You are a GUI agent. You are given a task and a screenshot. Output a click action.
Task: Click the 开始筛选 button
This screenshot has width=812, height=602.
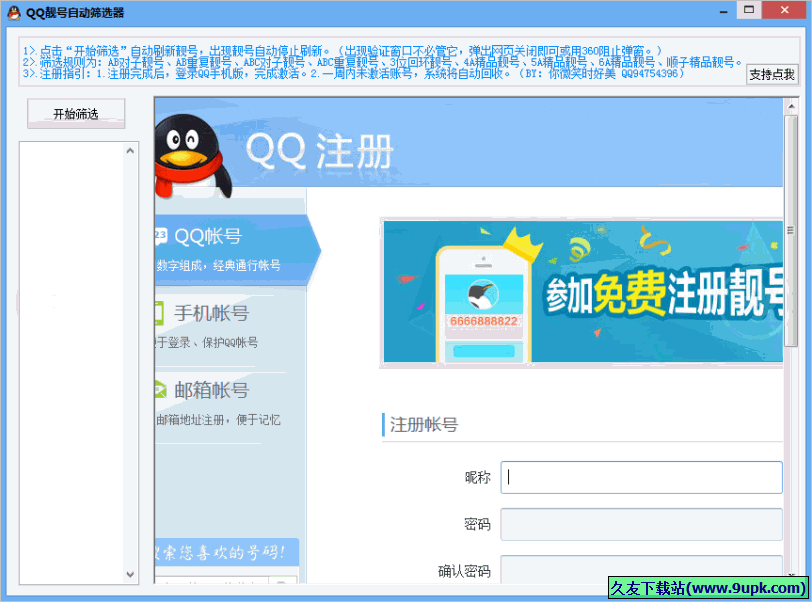(x=76, y=113)
